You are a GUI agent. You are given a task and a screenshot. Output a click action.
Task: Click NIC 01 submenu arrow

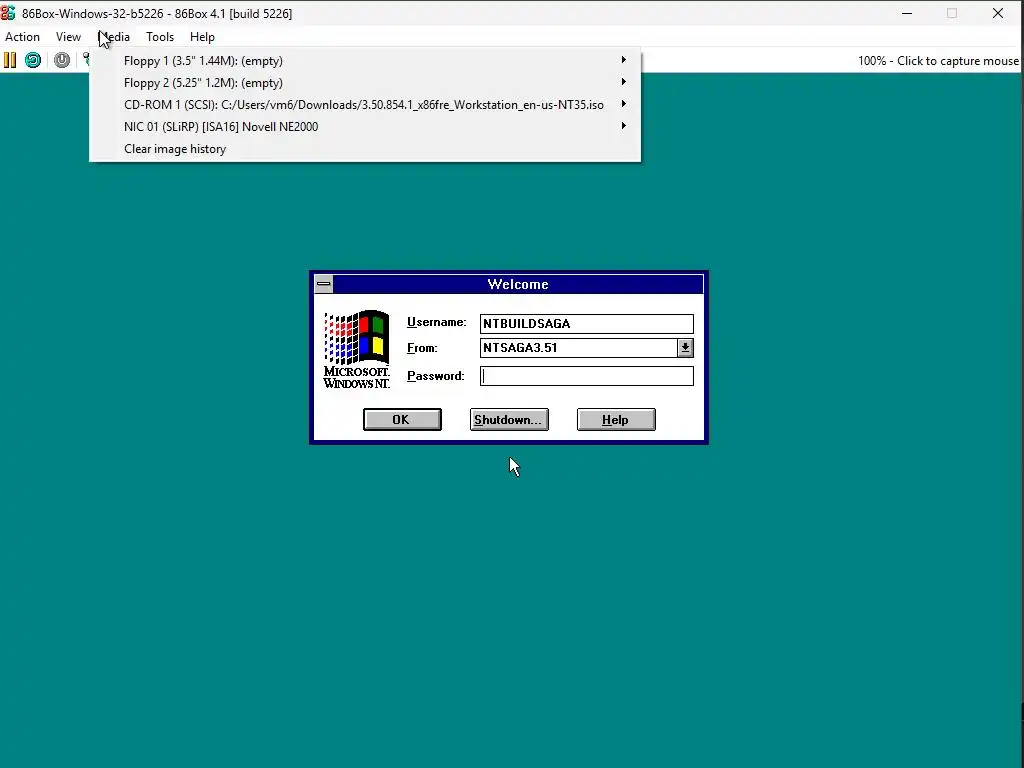tap(624, 126)
